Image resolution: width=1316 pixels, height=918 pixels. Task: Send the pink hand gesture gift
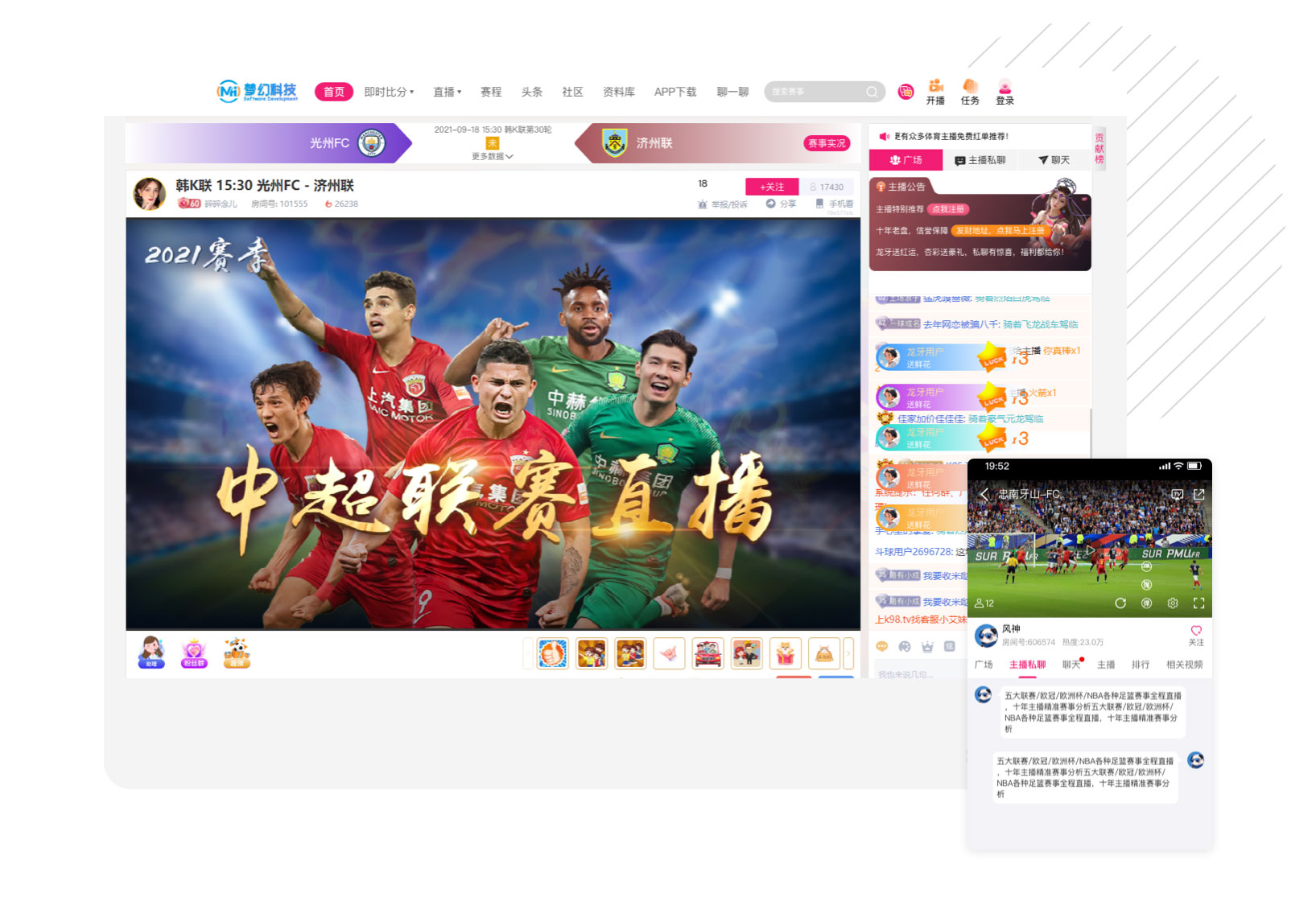669,654
